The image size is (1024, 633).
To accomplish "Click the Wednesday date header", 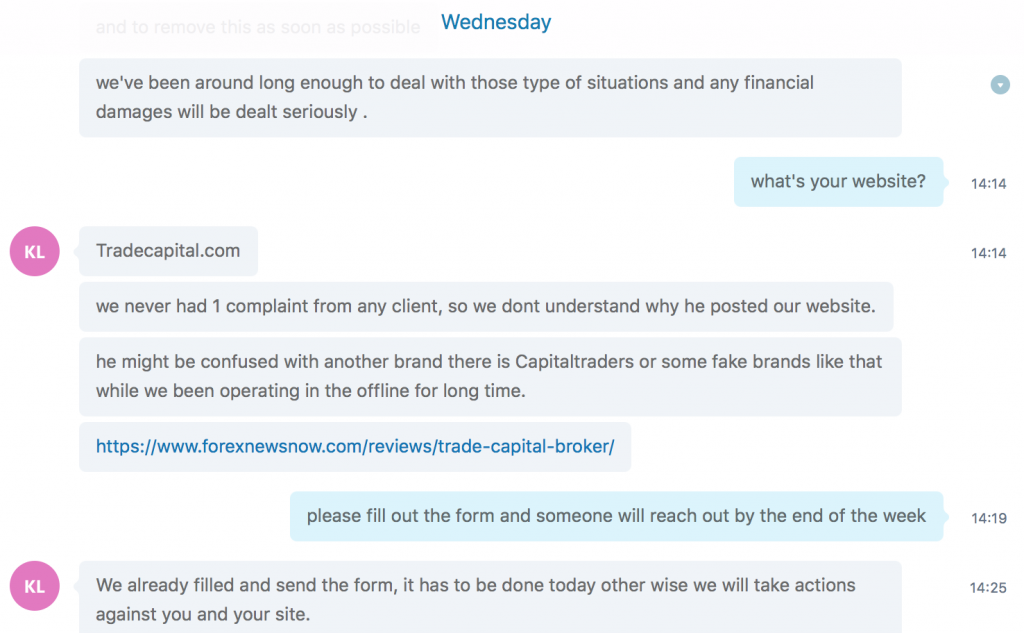I will (496, 22).
